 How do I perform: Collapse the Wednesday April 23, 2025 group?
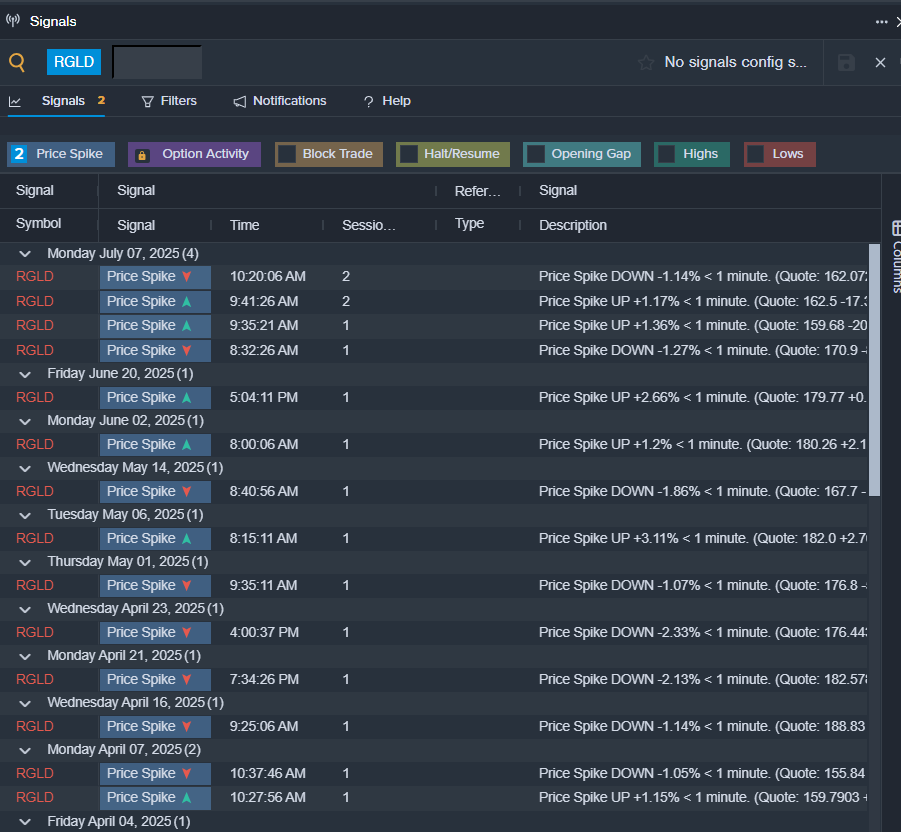coord(25,609)
